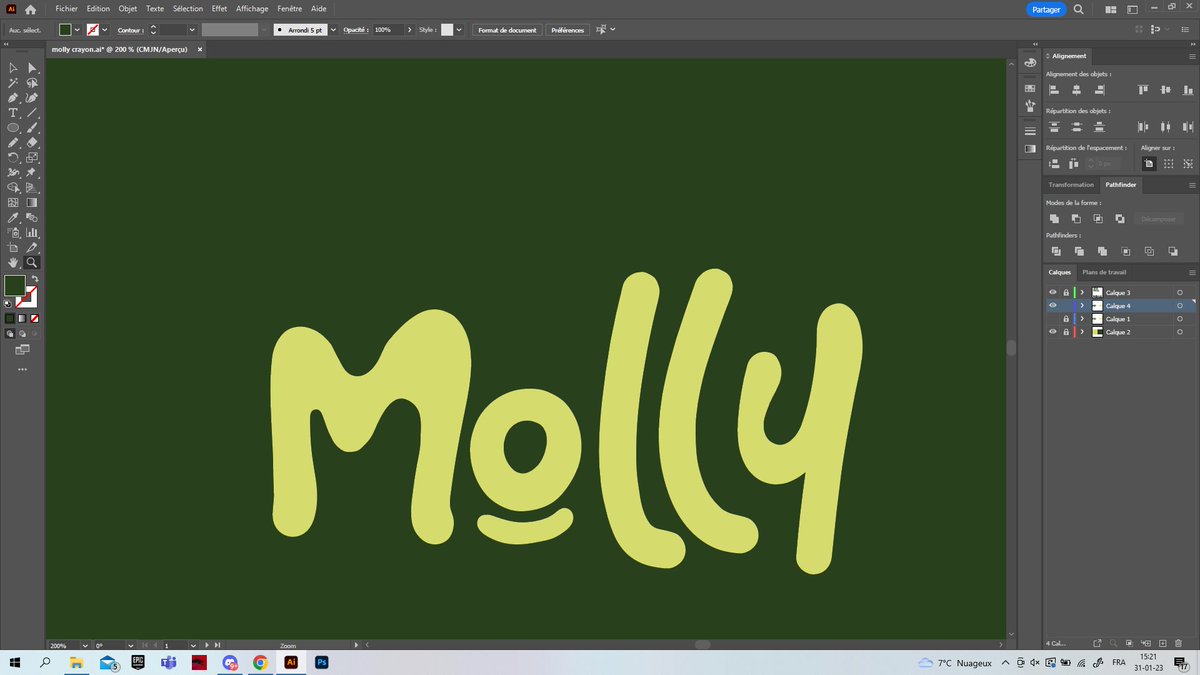This screenshot has height=675, width=1200.
Task: Launch Photoshop from the taskbar
Action: tap(319, 662)
